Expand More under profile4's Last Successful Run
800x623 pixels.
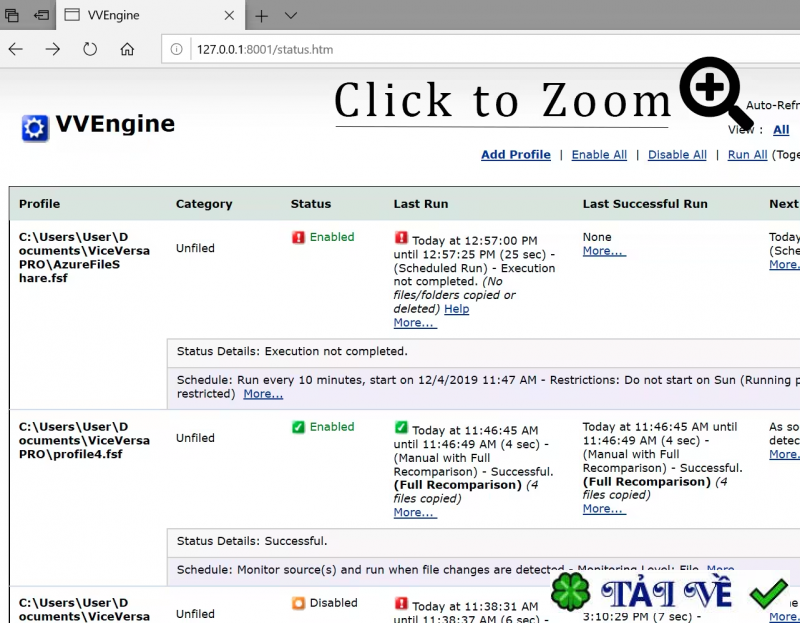point(601,509)
